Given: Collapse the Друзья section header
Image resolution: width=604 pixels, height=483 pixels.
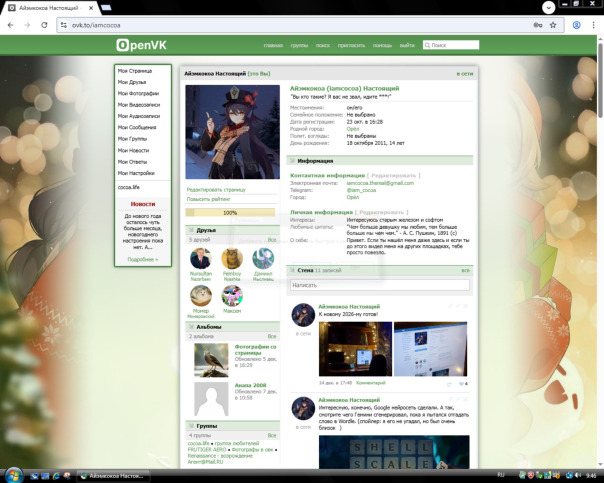Looking at the screenshot, I should pyautogui.click(x=233, y=230).
